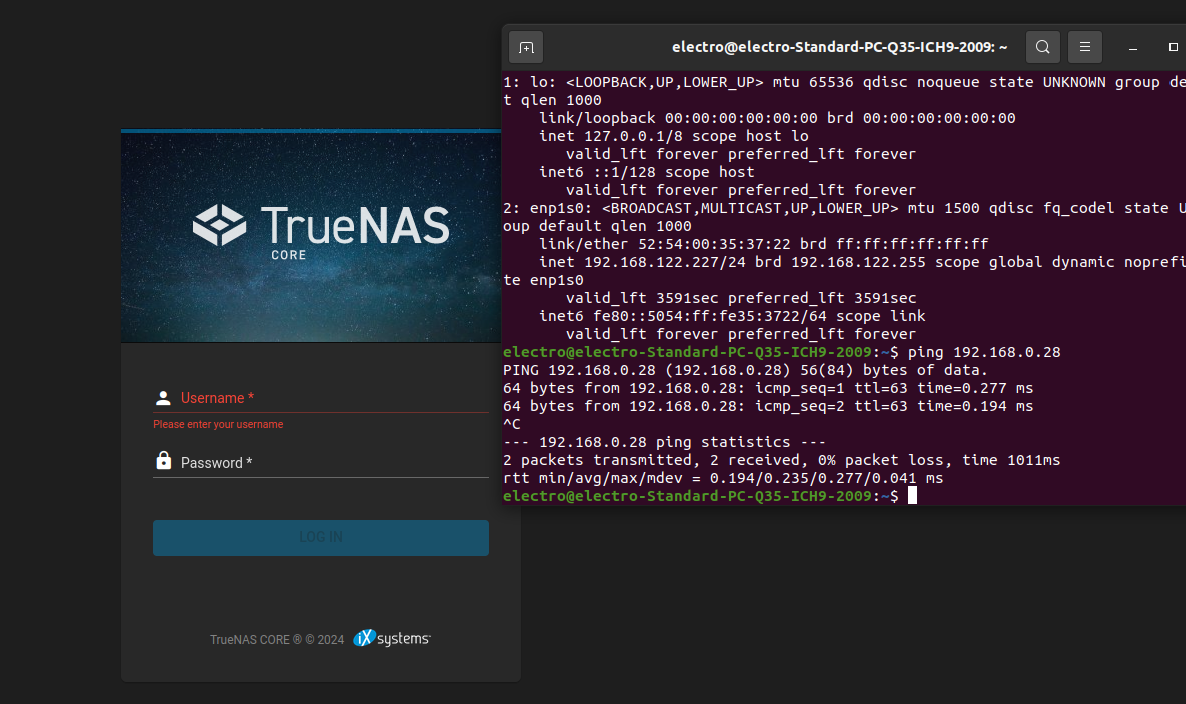Screen dimensions: 1186x704
Task: Click the 'inet 192.168.122.227/24' address line
Action: (862, 262)
